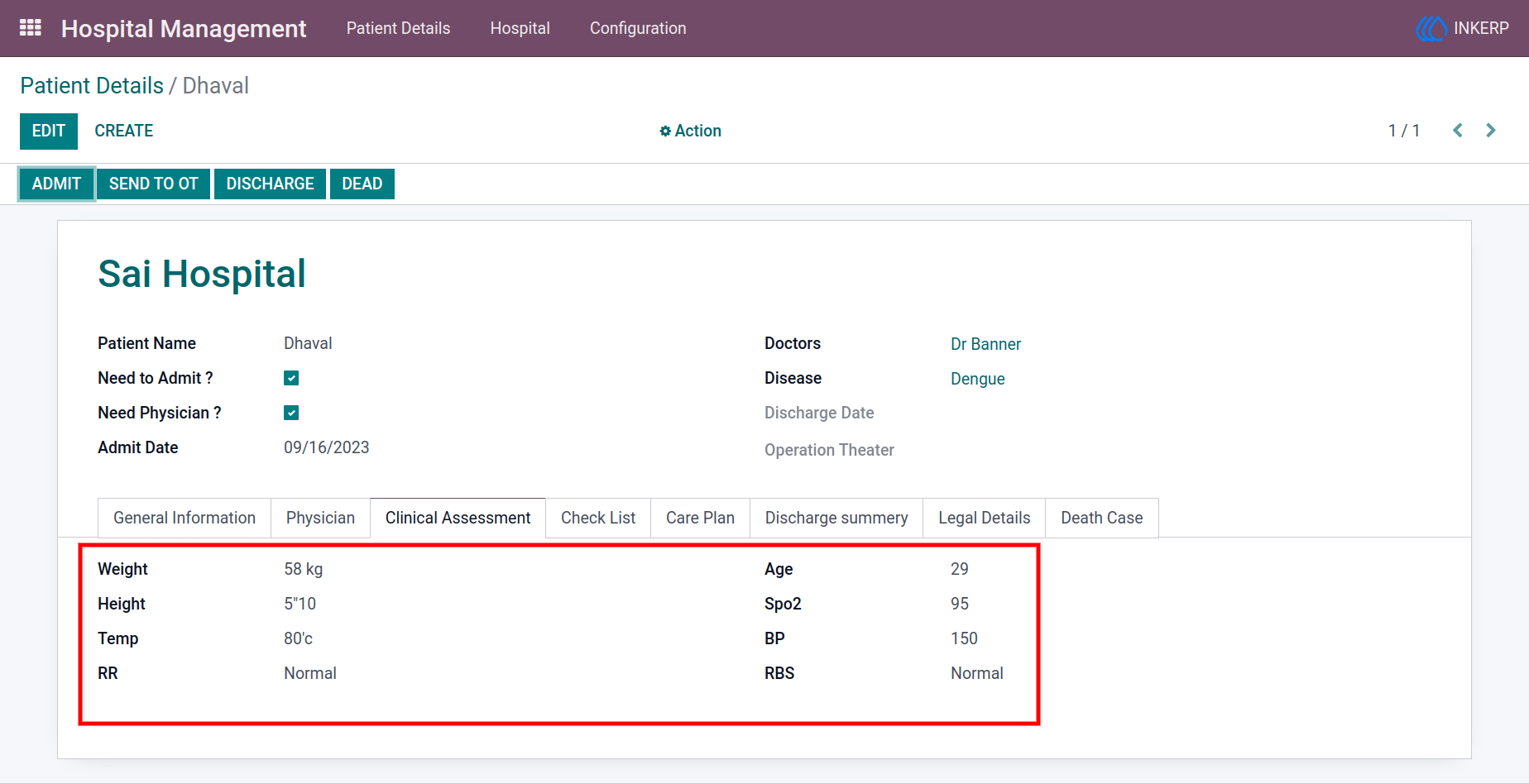This screenshot has height=784, width=1529.
Task: Switch to General Information tab
Action: [x=185, y=518]
